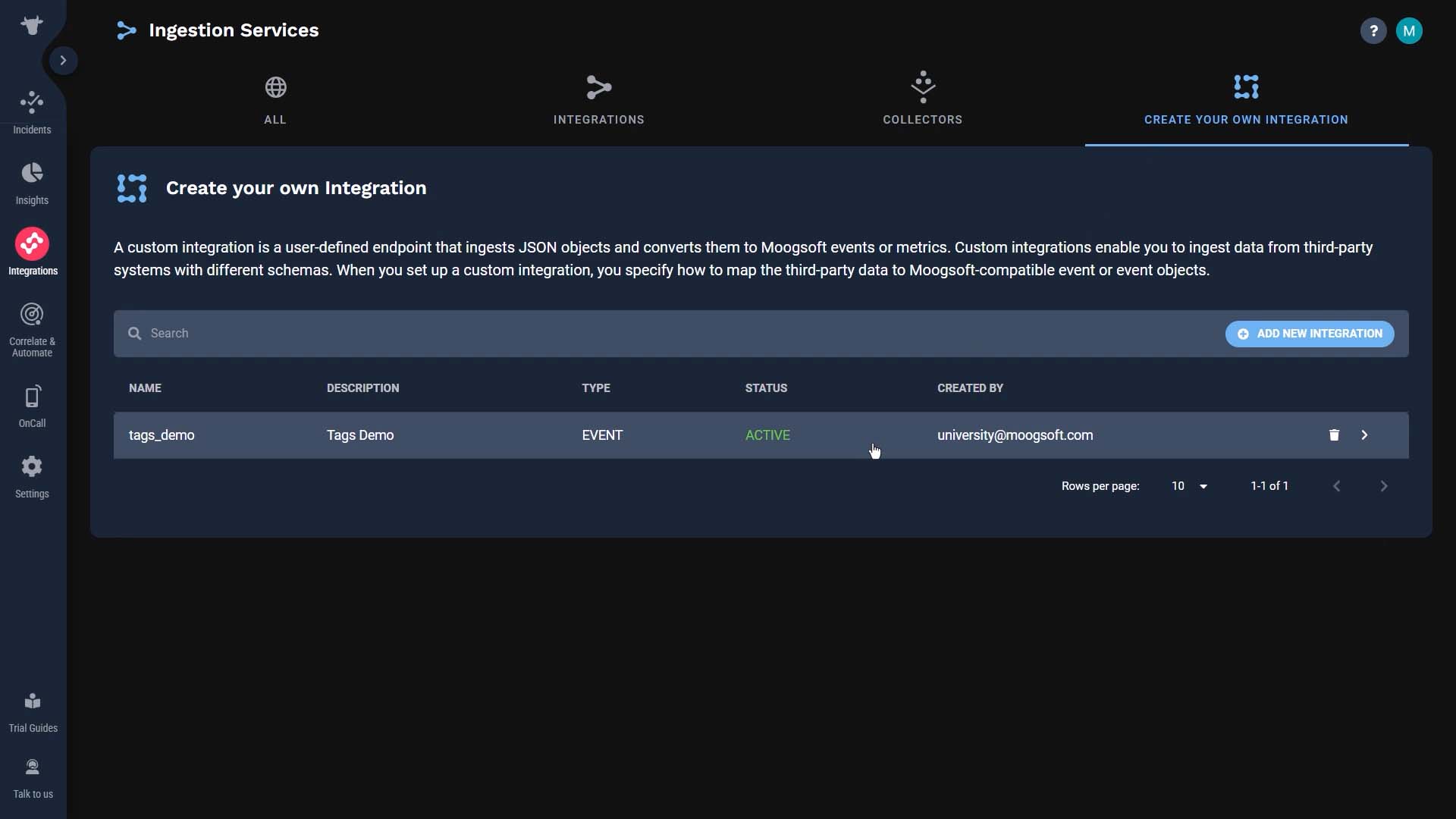Open the user profile avatar M

tap(1409, 31)
